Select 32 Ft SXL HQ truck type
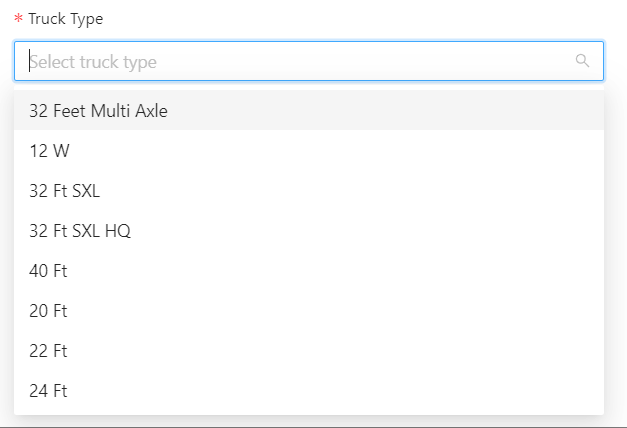 (x=80, y=231)
